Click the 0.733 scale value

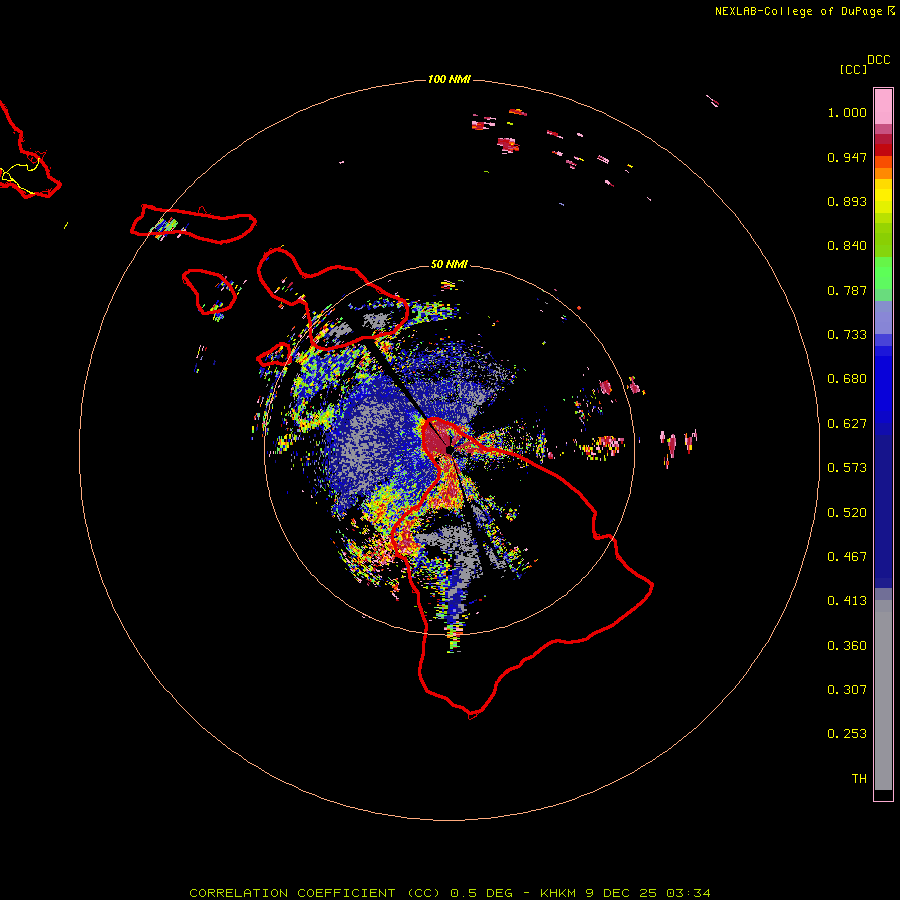[x=847, y=335]
